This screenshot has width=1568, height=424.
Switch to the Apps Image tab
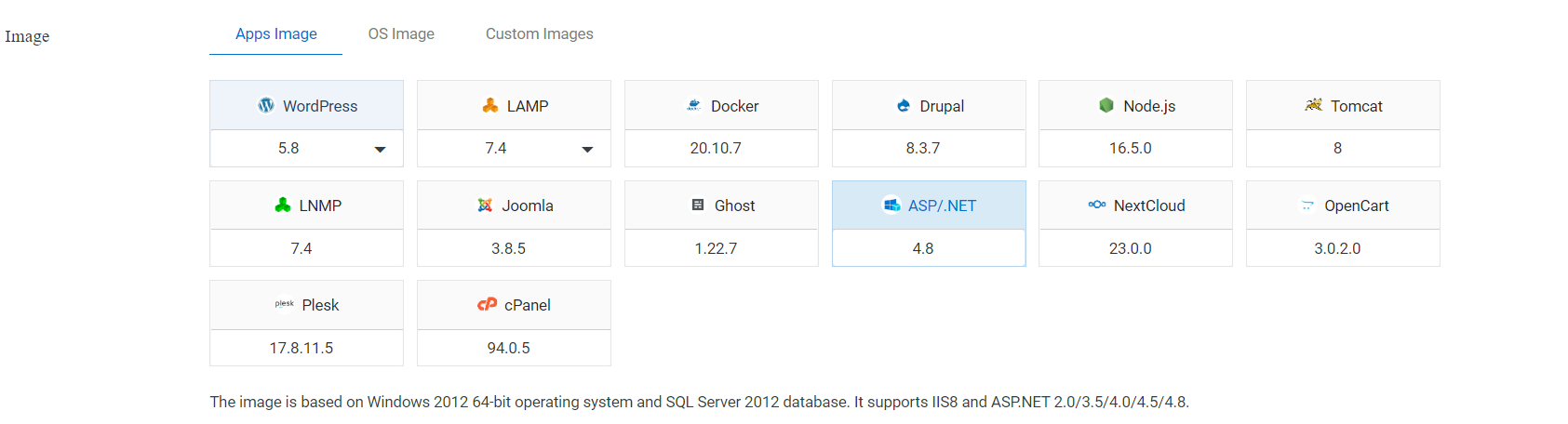[x=276, y=33]
